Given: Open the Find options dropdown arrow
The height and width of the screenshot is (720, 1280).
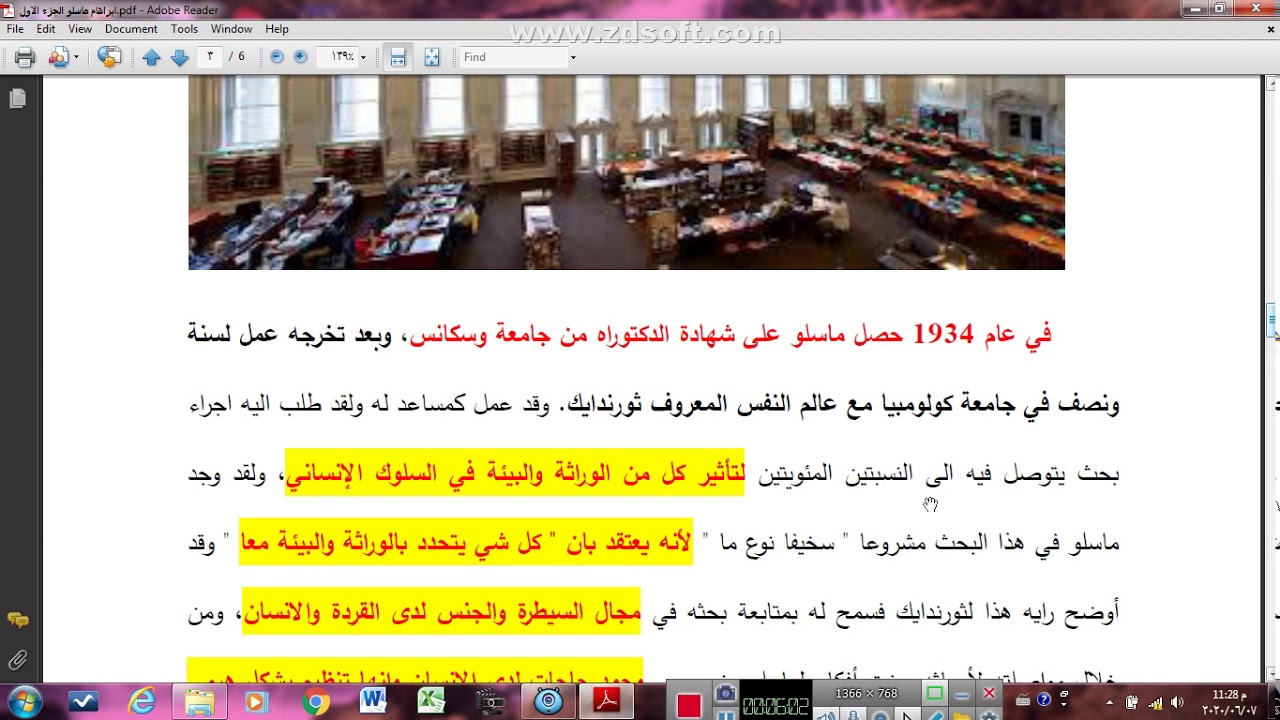Looking at the screenshot, I should pyautogui.click(x=573, y=57).
